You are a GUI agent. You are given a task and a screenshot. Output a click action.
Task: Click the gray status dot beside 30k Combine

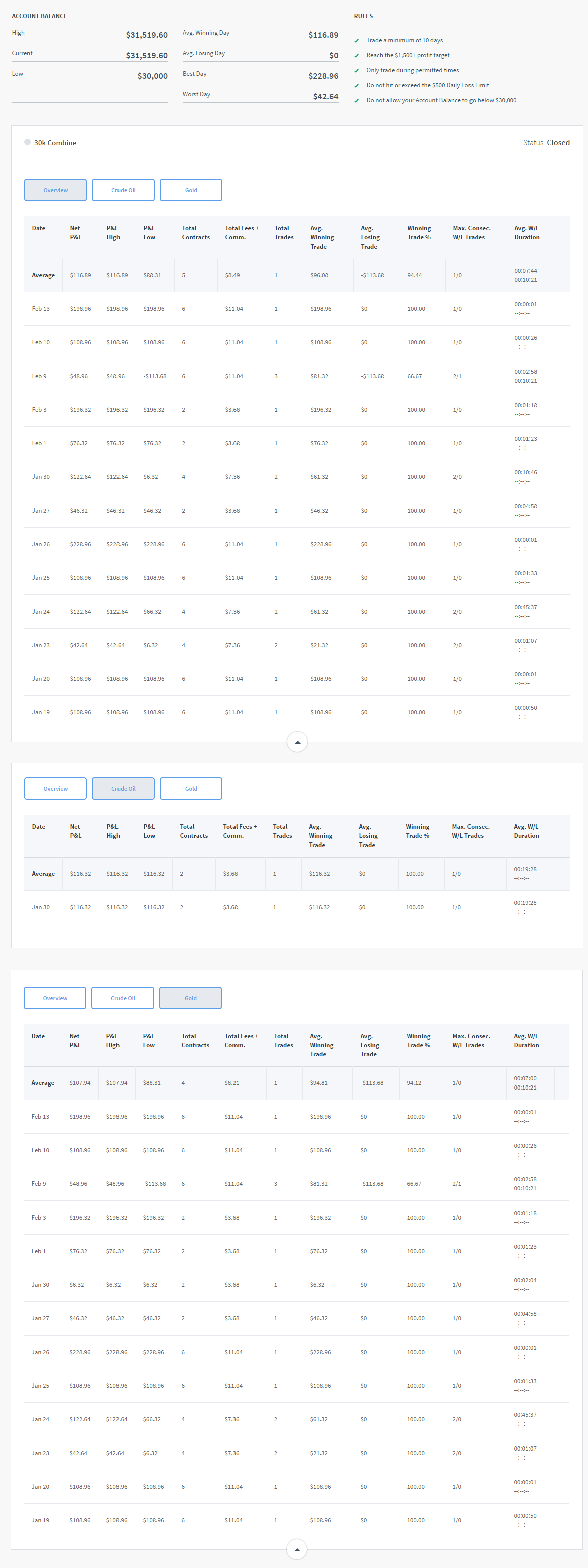click(28, 142)
